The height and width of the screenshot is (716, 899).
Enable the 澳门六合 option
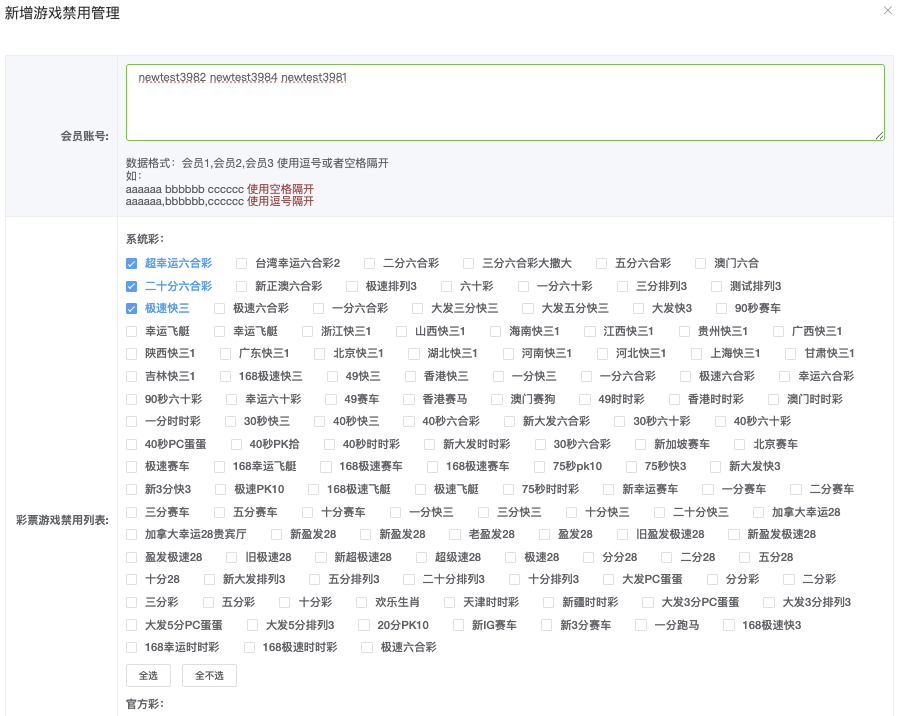tap(701, 264)
